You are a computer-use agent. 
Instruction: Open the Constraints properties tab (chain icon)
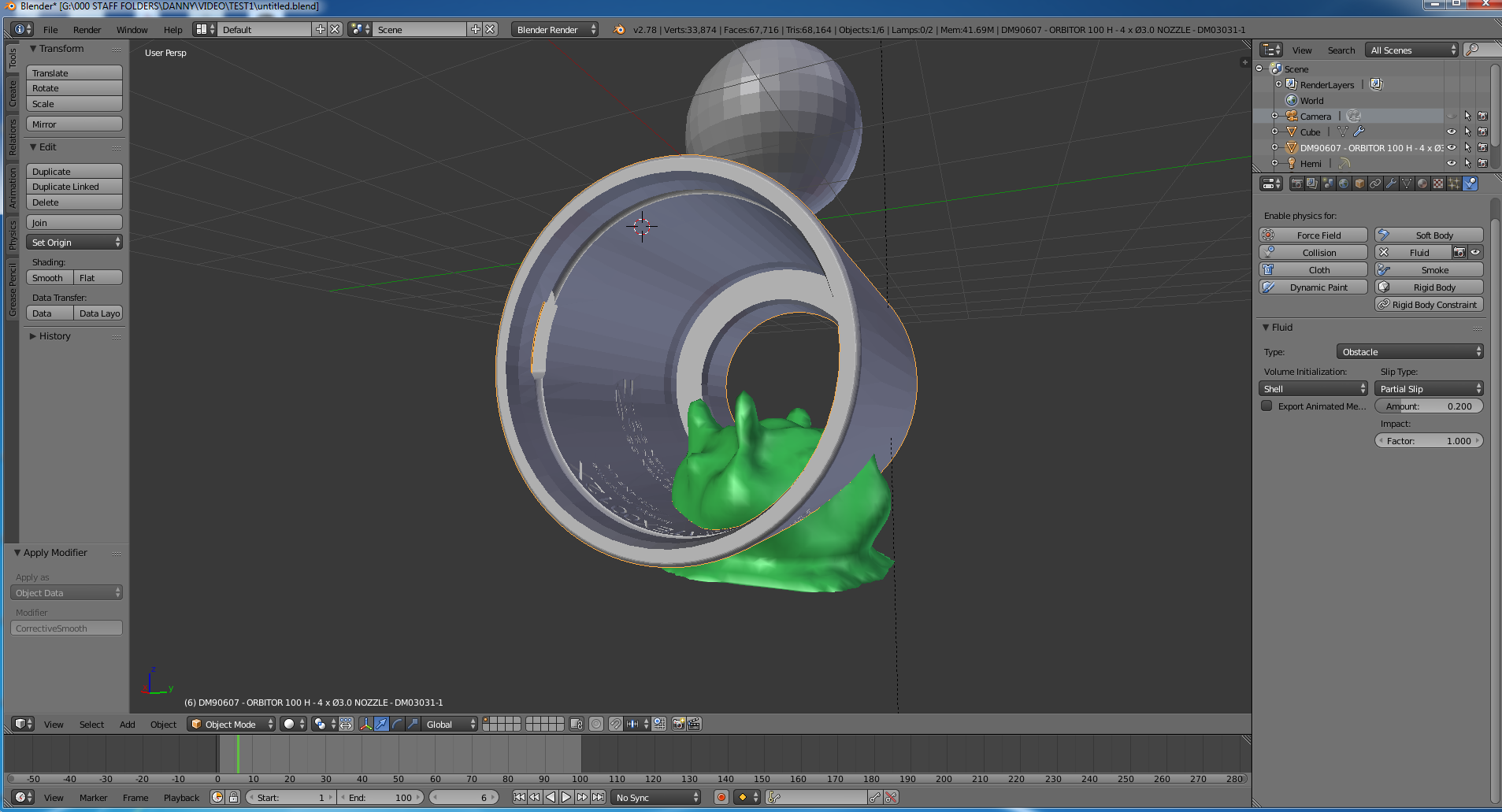(x=1375, y=184)
